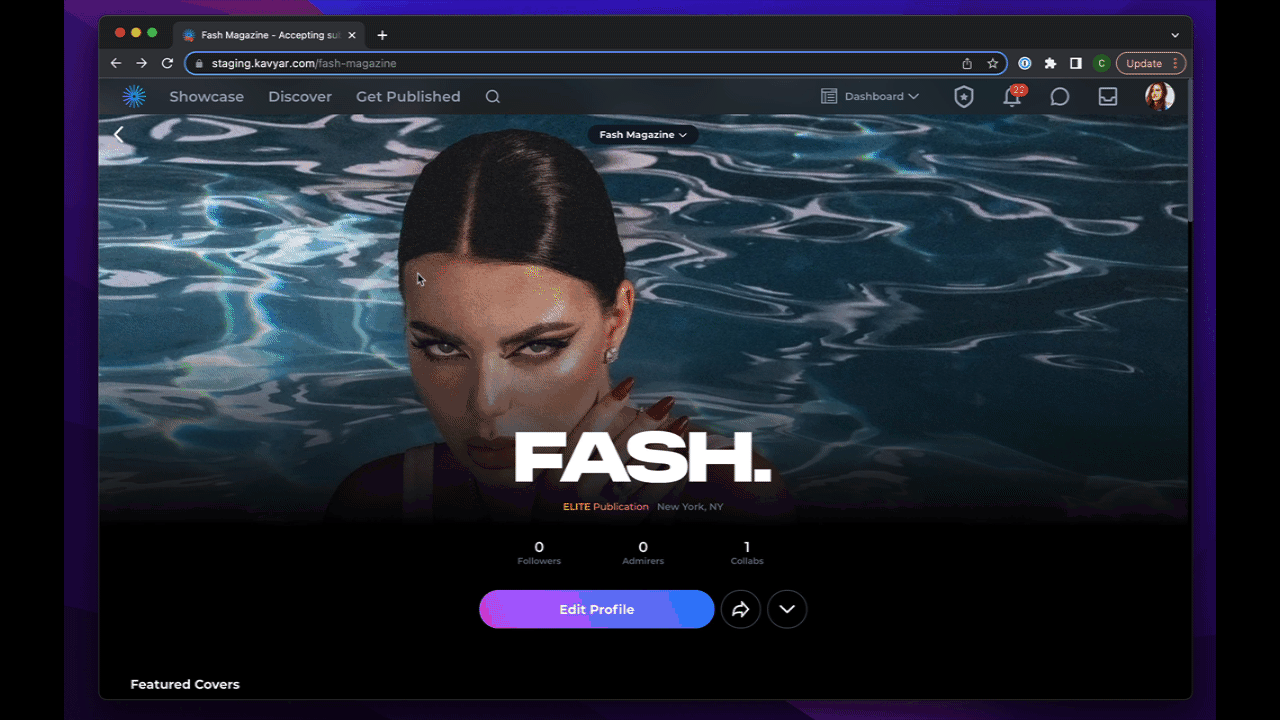View the 1 Collabs count
Image resolution: width=1280 pixels, height=720 pixels.
coord(747,553)
